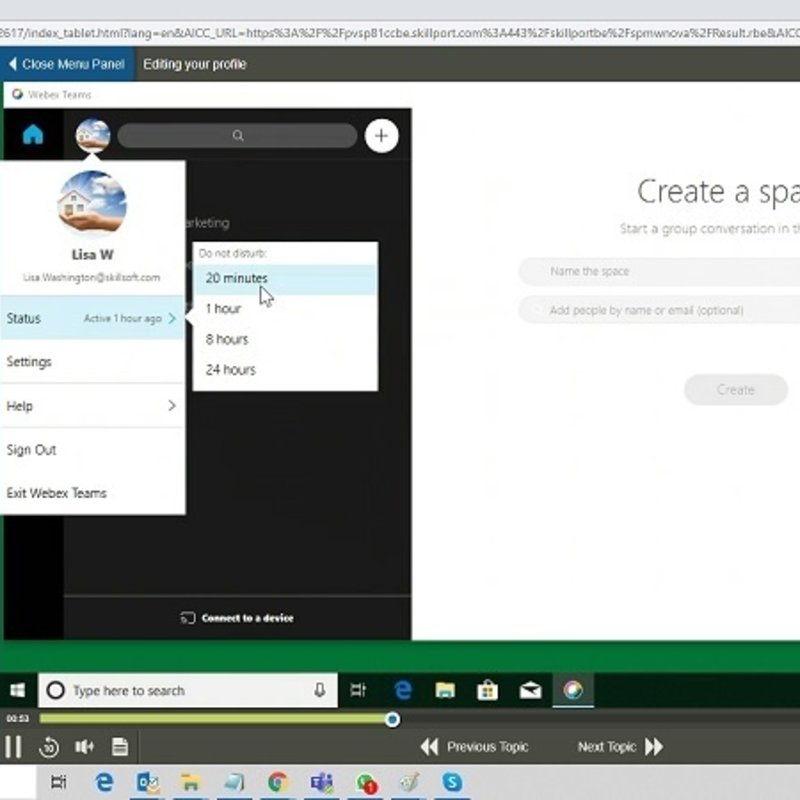Open the Status menu entry
The width and height of the screenshot is (800, 800).
pos(92,318)
